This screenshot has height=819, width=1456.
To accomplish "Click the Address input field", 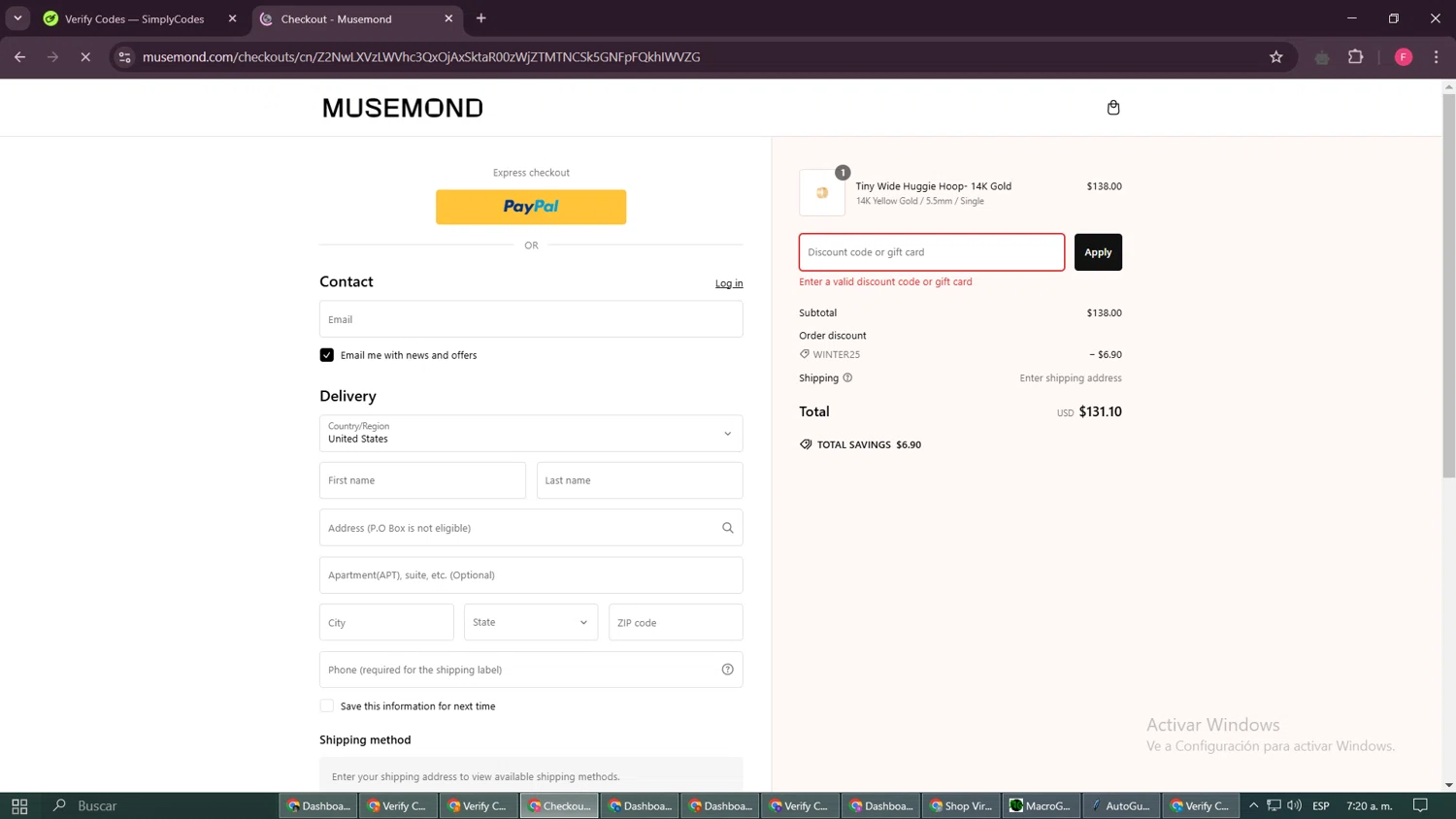I will click(x=531, y=528).
